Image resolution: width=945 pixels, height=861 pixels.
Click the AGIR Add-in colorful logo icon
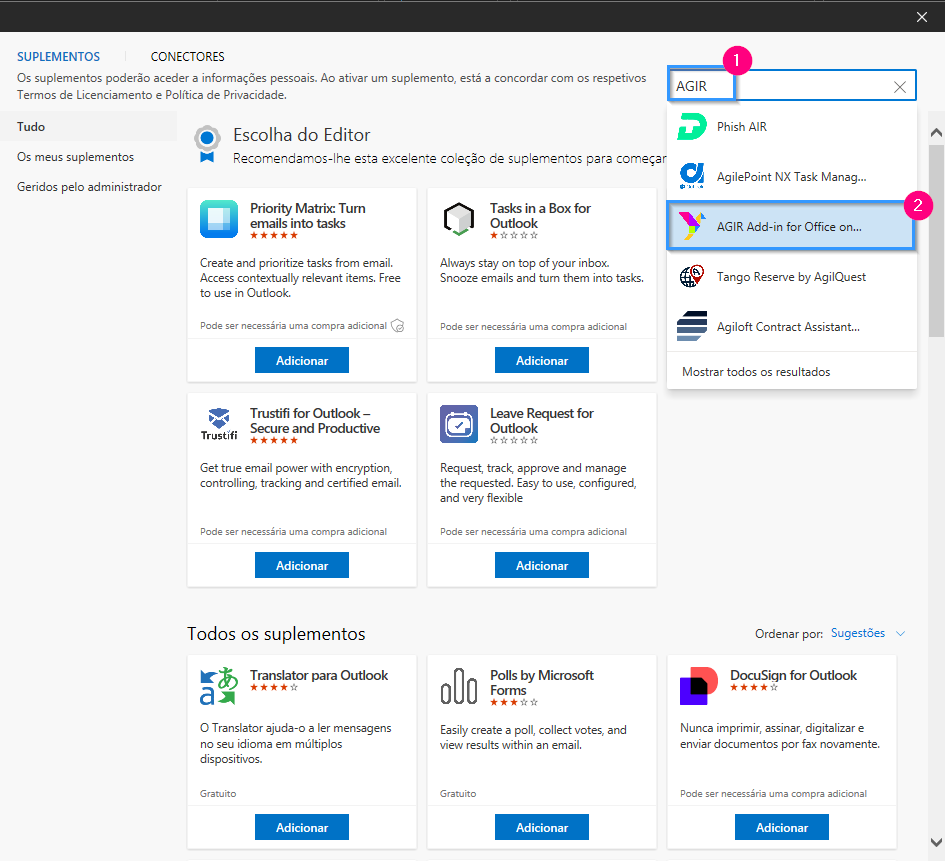(x=691, y=226)
